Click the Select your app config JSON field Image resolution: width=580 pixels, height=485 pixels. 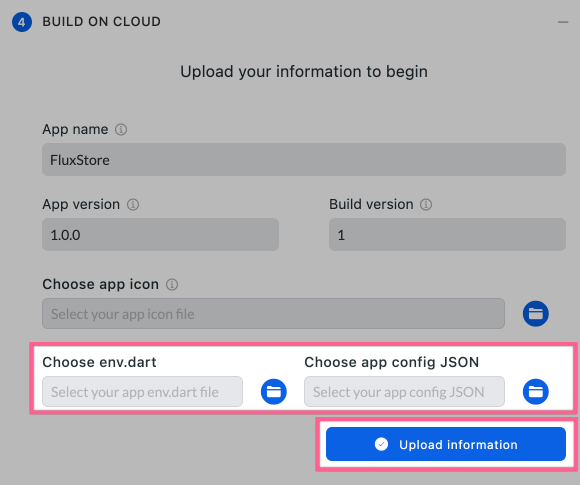(x=404, y=391)
